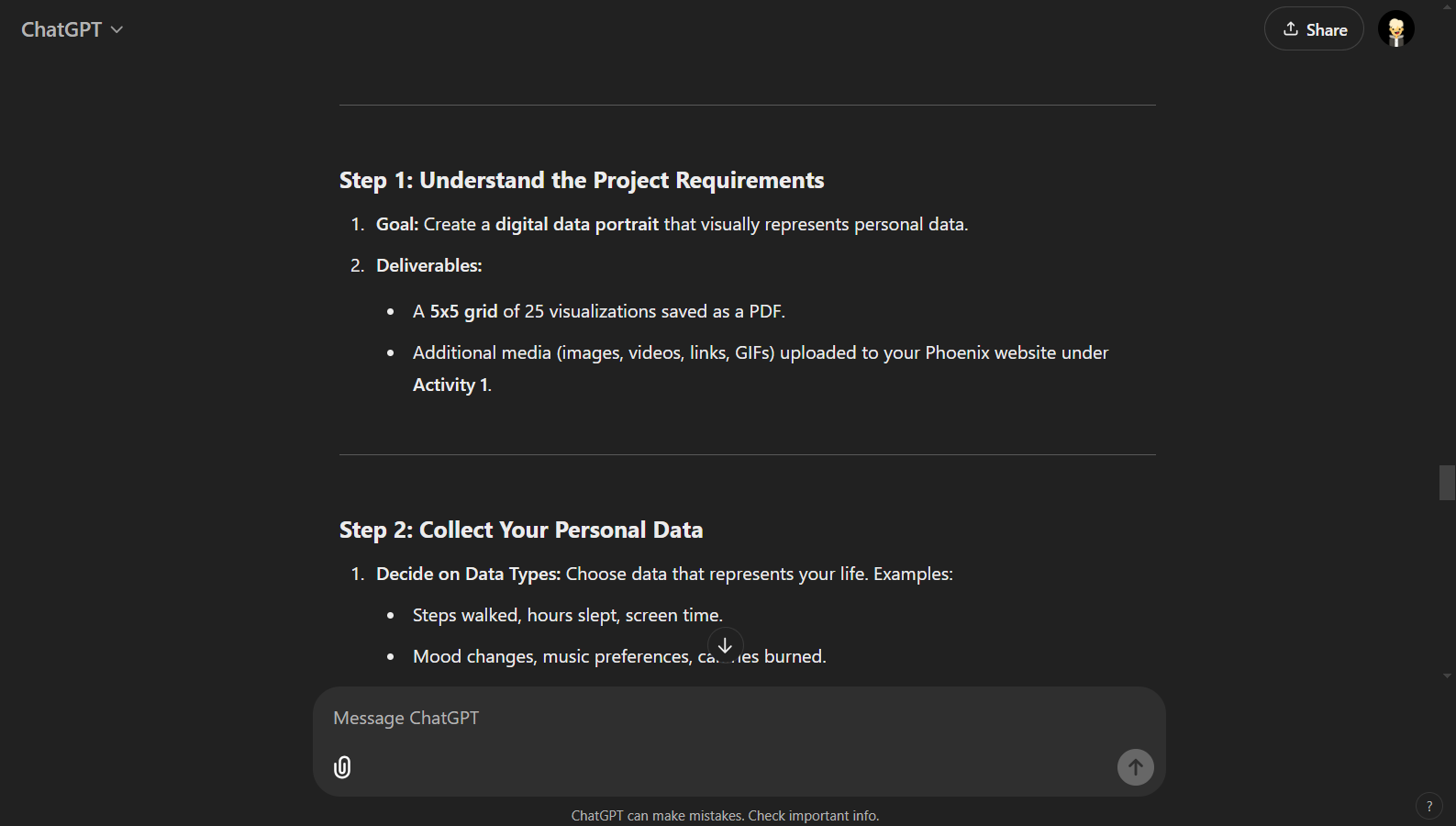
Task: Open the help question mark button
Action: coord(1428,806)
